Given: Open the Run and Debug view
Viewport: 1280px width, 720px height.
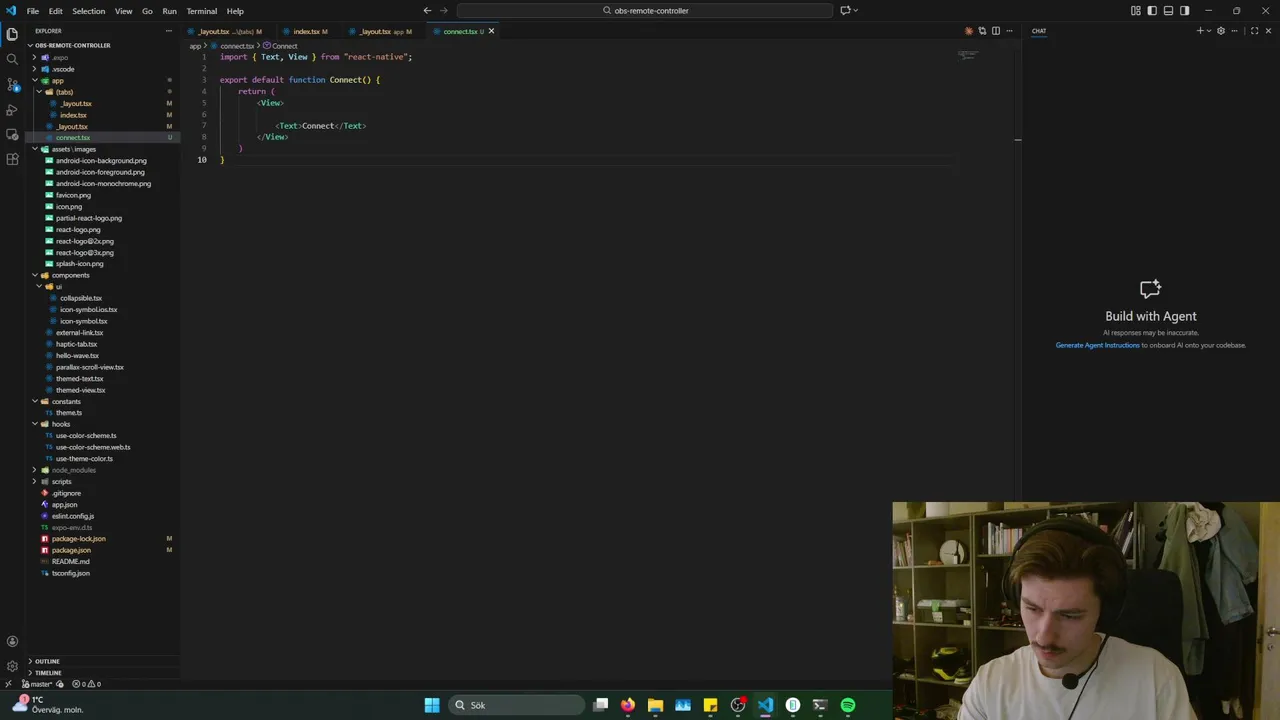Looking at the screenshot, I should point(12,109).
